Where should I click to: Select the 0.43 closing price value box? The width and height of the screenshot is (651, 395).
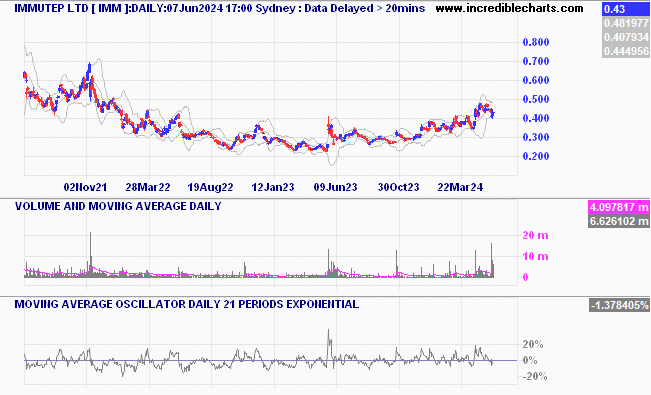tap(625, 9)
